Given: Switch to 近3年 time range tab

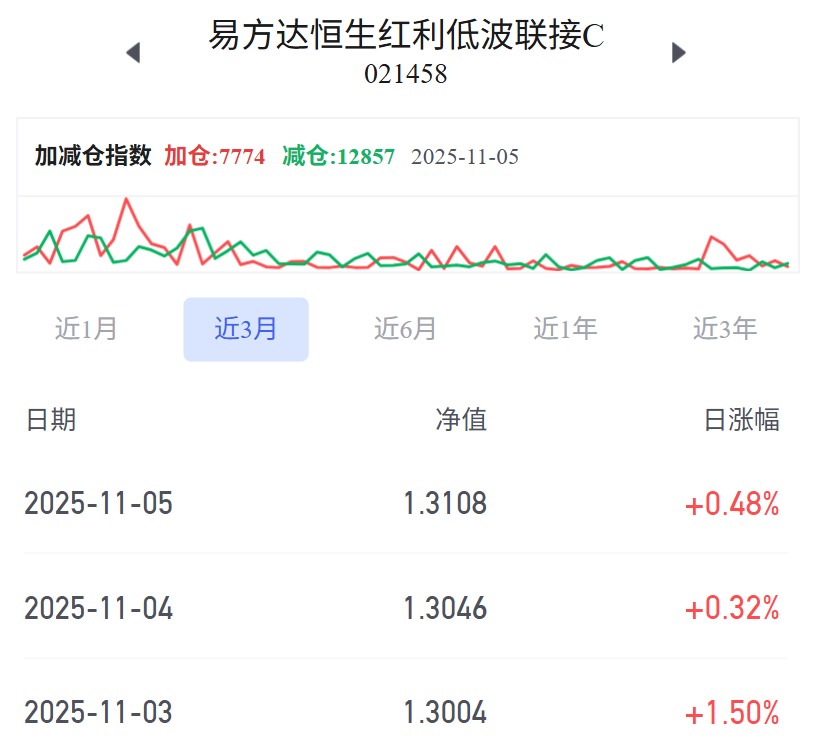Looking at the screenshot, I should click(725, 329).
